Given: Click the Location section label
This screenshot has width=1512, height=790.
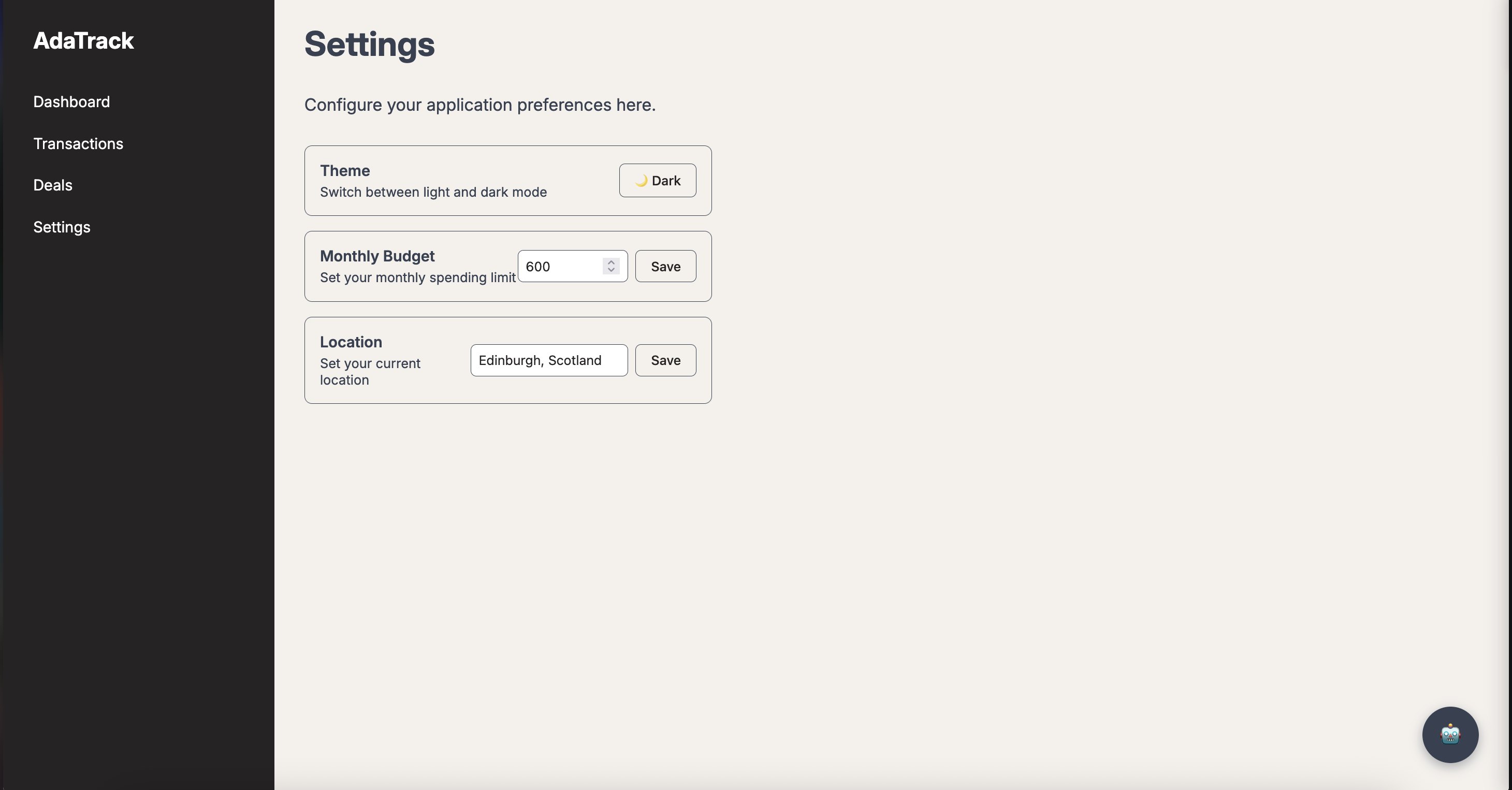Looking at the screenshot, I should pyautogui.click(x=351, y=342).
